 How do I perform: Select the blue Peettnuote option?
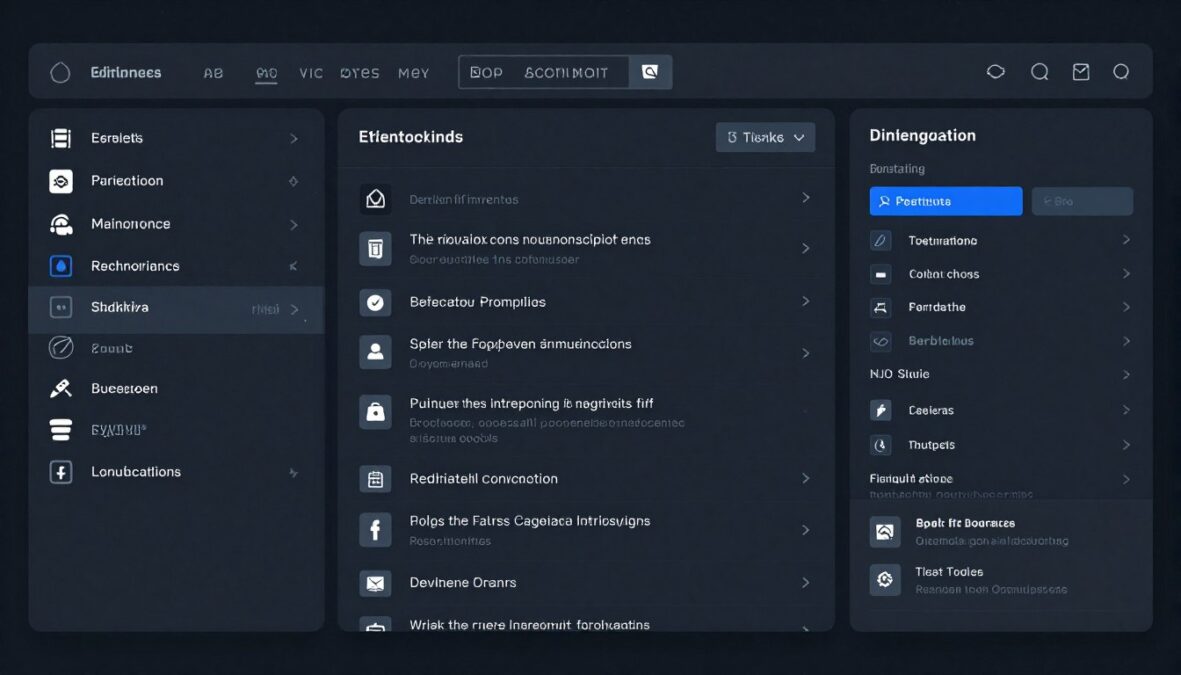(x=946, y=201)
